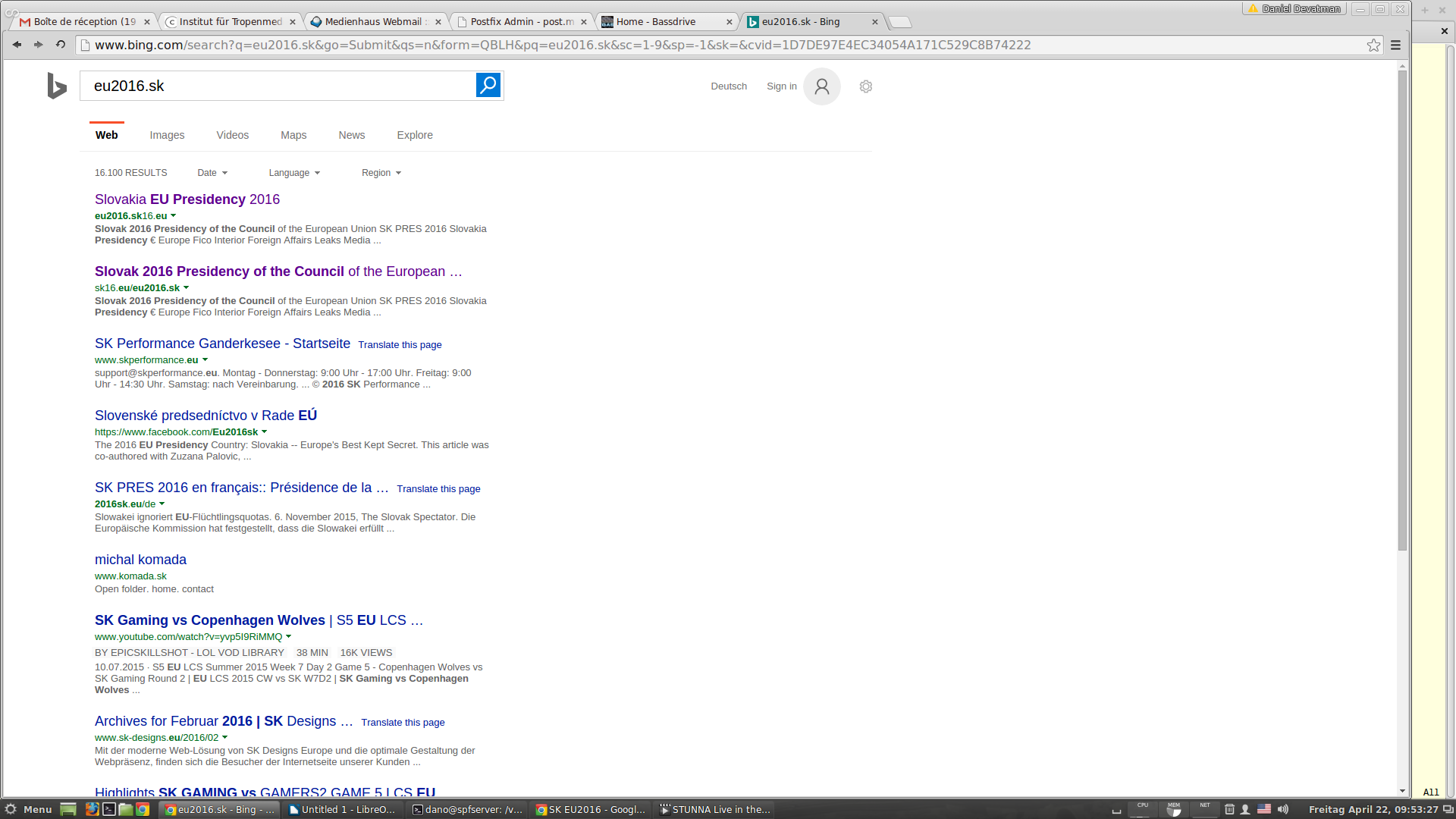Viewport: 1456px width, 819px height.
Task: Expand arrow next to sk16.eu/eu2016.sk URL
Action: 186,288
